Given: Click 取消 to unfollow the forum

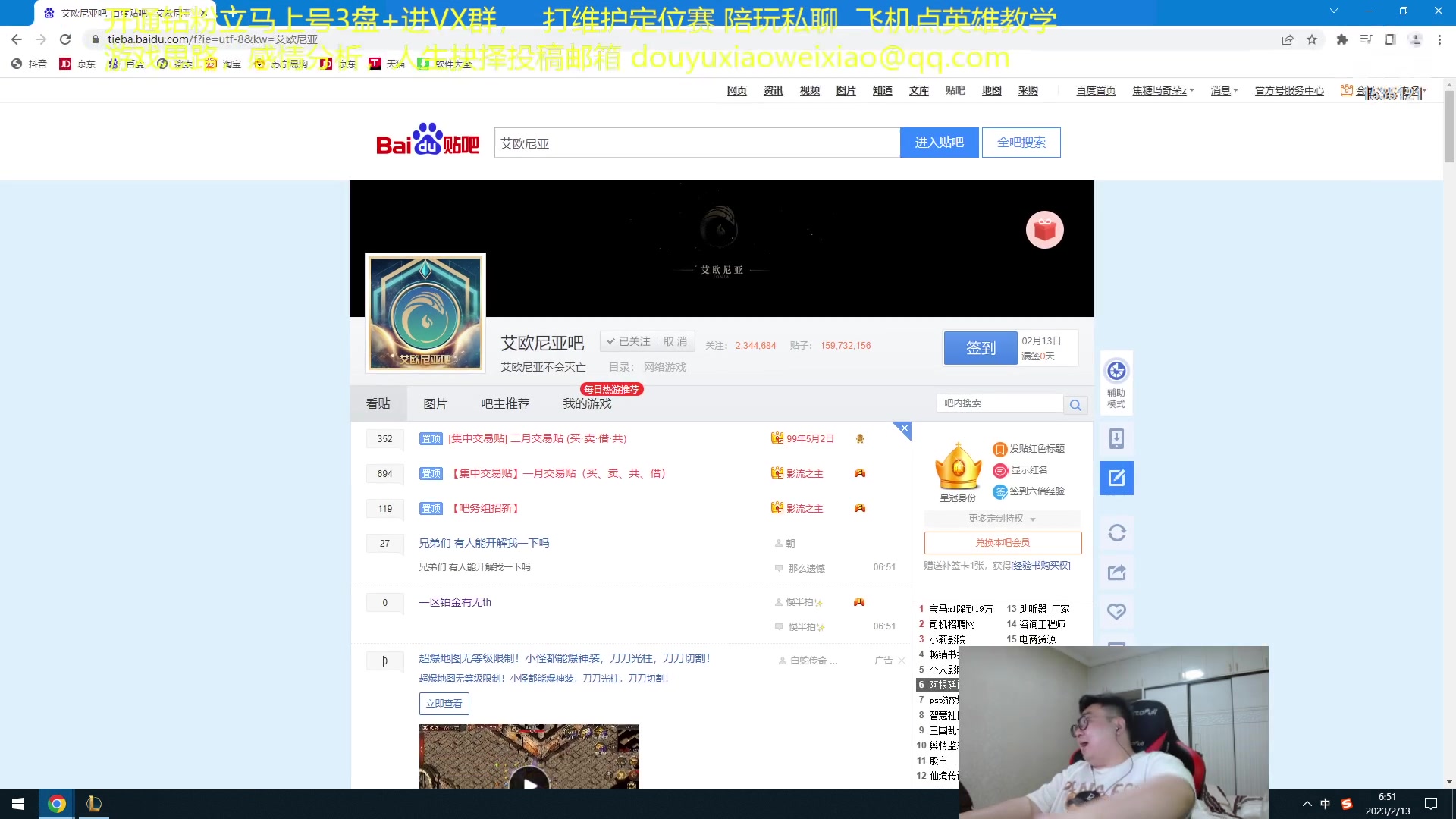Looking at the screenshot, I should pyautogui.click(x=675, y=341).
